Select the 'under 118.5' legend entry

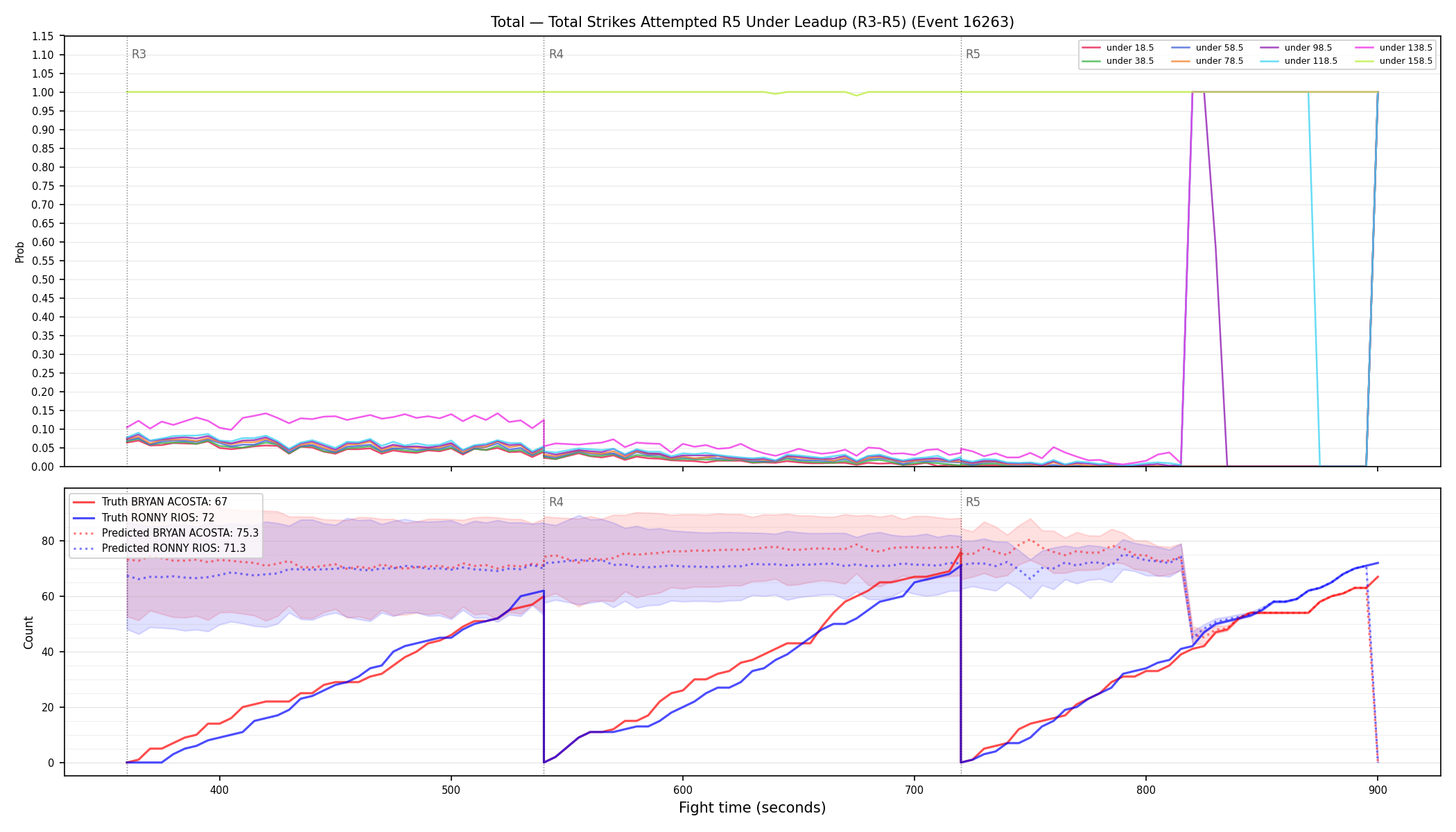click(x=1299, y=61)
